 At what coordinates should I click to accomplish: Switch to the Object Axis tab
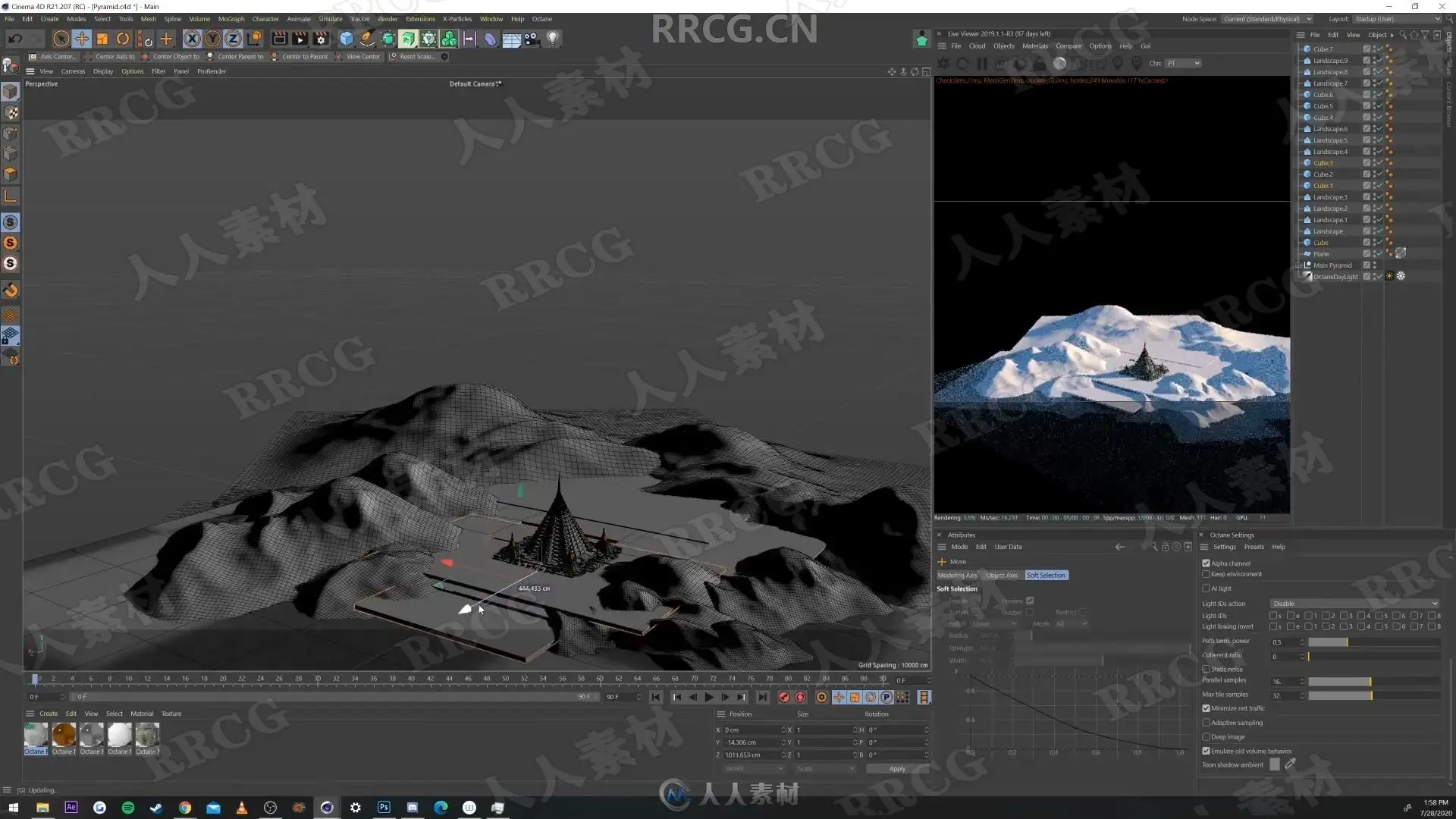(1001, 576)
